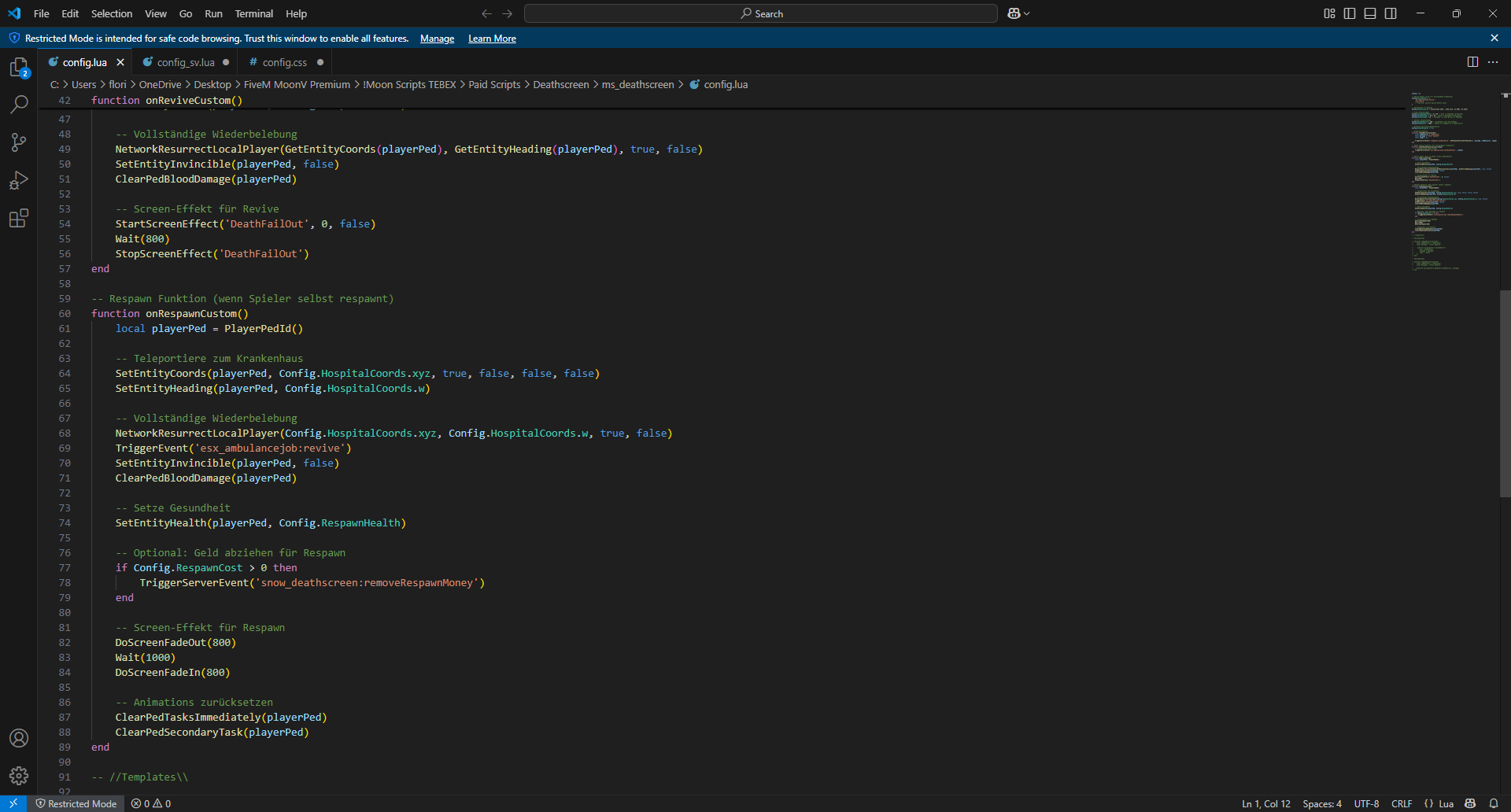Open the Run and Debug view

coord(19,180)
